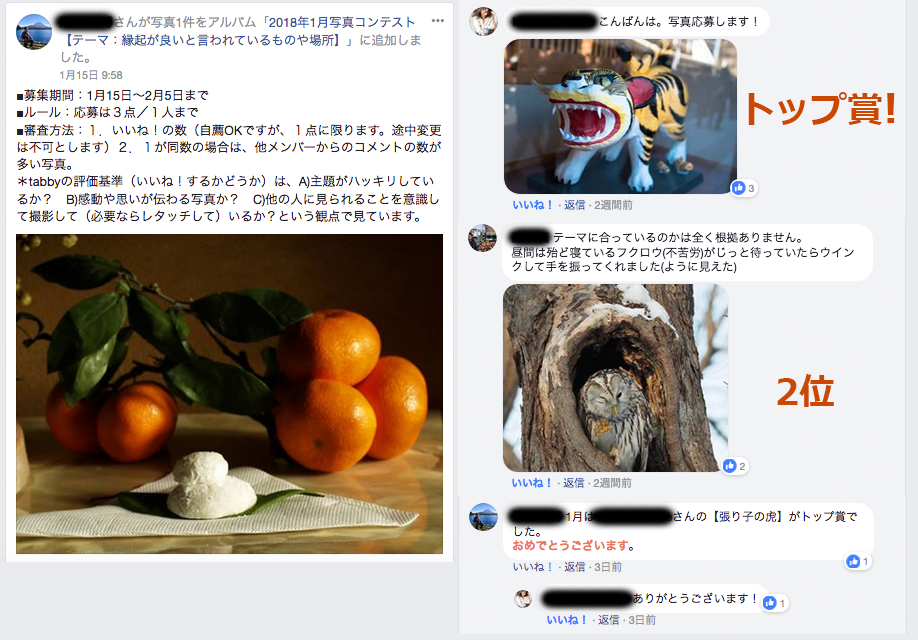The height and width of the screenshot is (640, 918).
Task: Open the three-dots post options menu
Action: [437, 21]
